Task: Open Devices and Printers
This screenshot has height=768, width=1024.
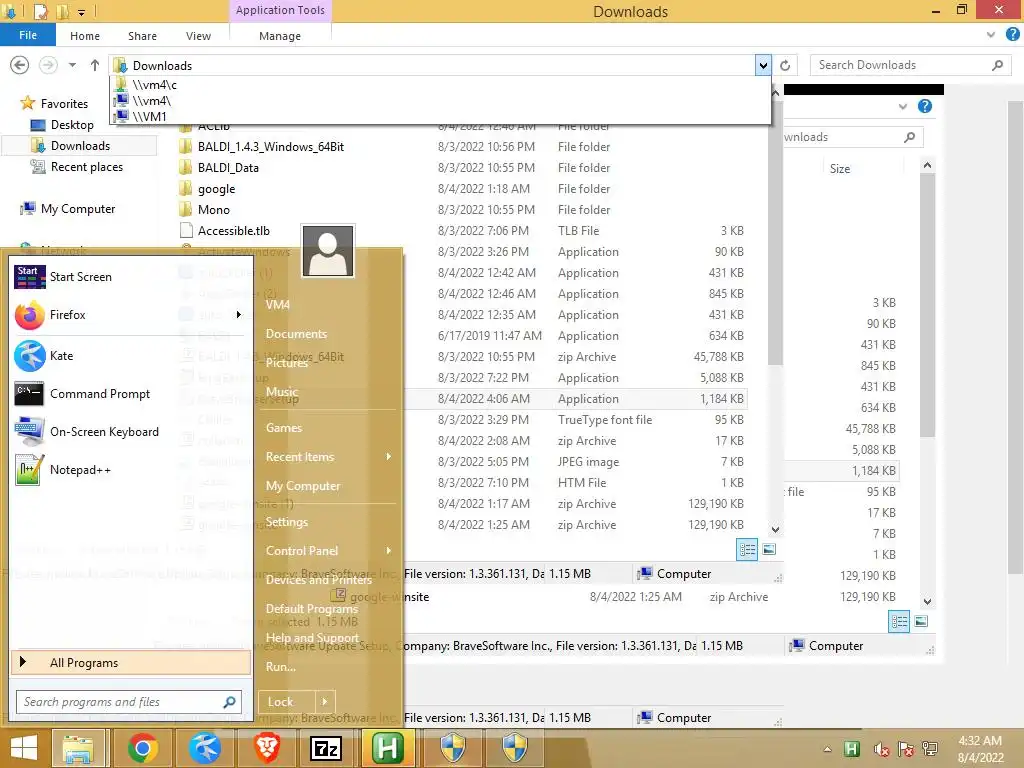Action: coord(319,579)
